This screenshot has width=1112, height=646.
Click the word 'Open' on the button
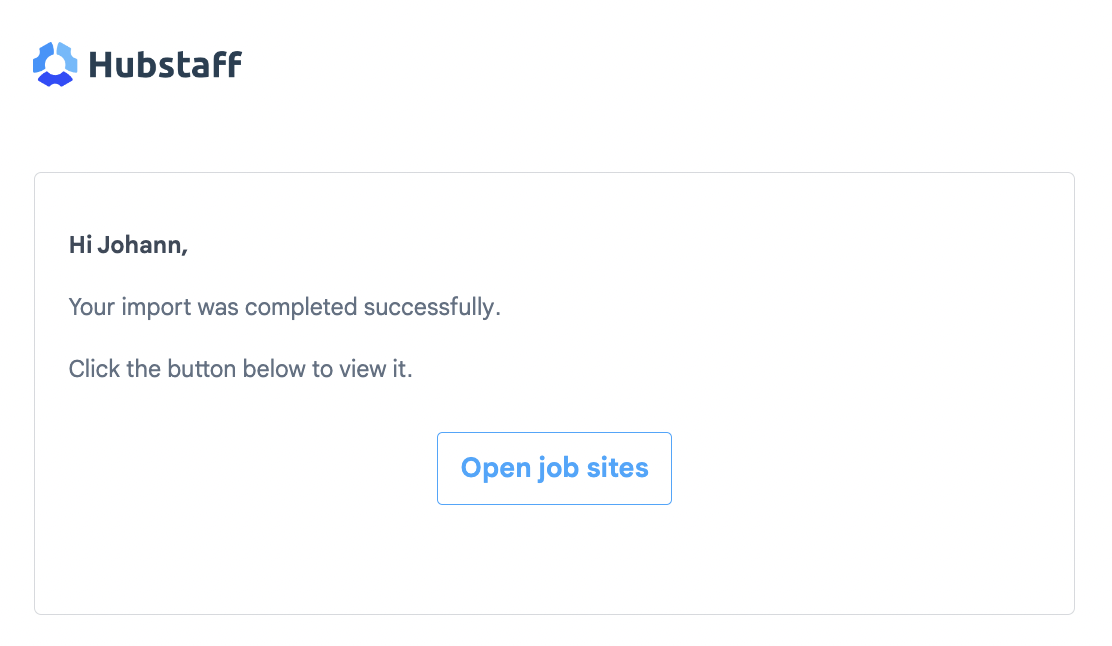[496, 468]
